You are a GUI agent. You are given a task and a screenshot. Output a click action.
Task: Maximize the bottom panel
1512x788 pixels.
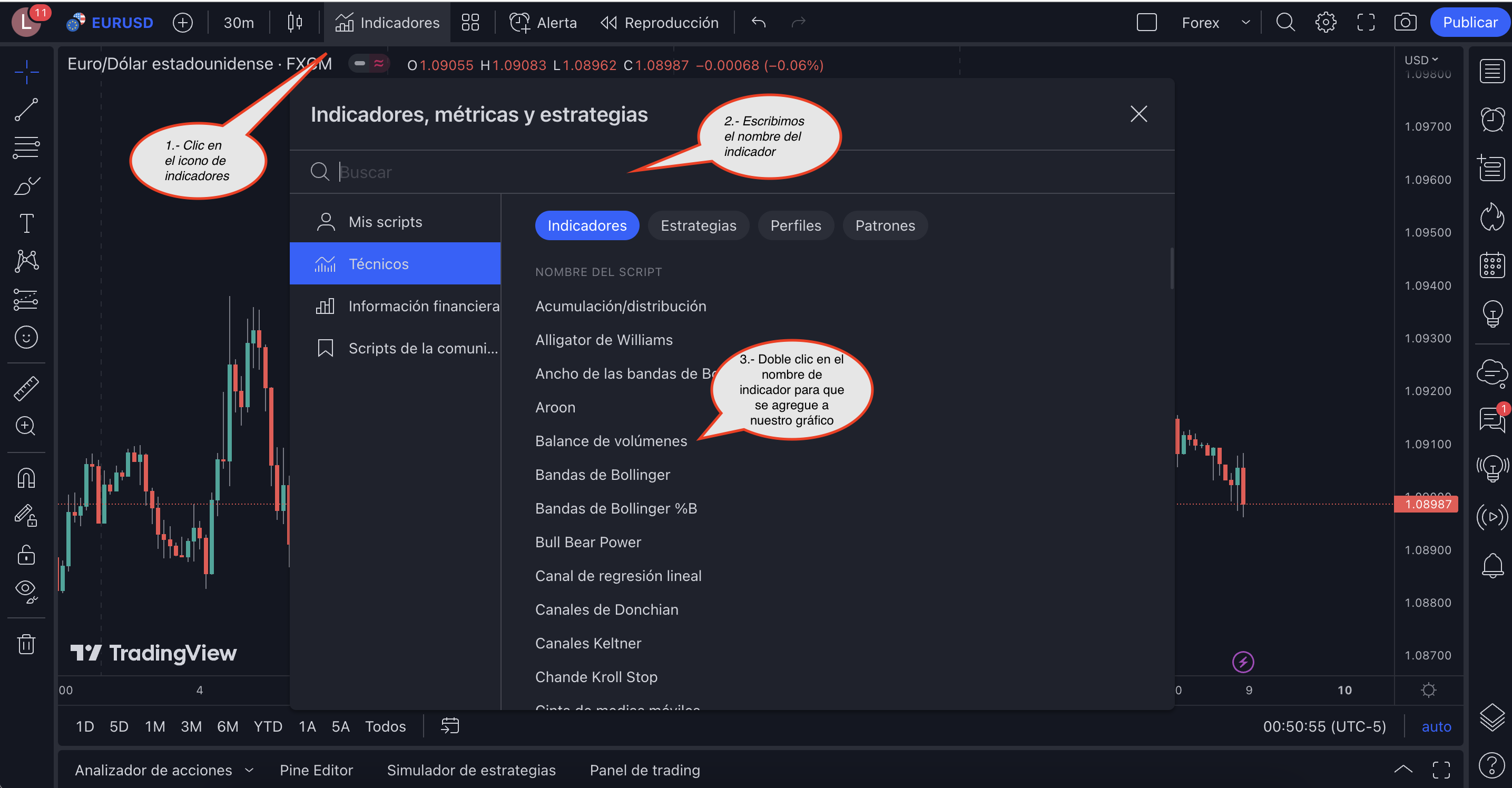point(1441,769)
